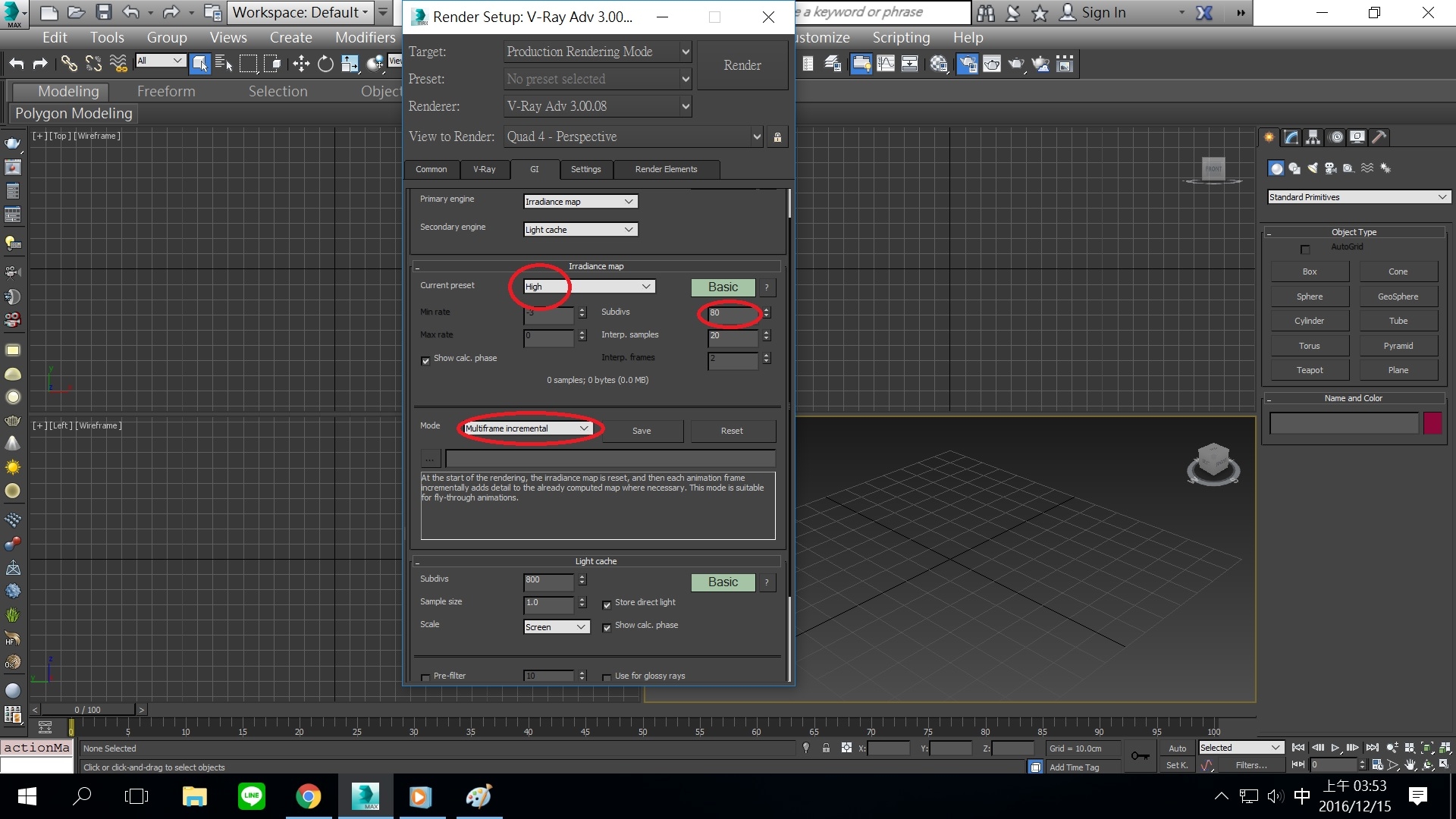
Task: Open the Scripting menu
Action: (x=901, y=37)
